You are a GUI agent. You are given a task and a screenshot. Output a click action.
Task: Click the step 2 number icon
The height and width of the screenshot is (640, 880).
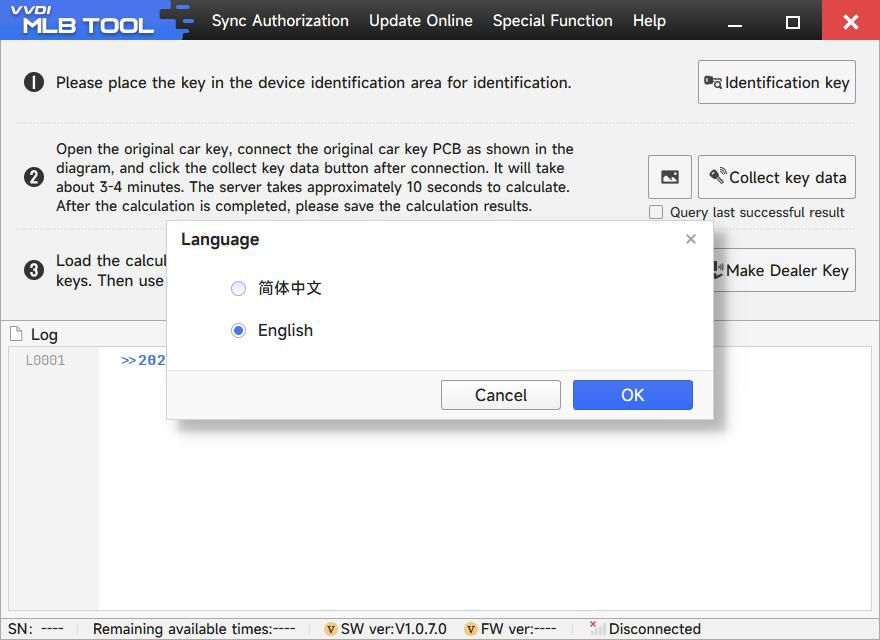click(x=34, y=177)
